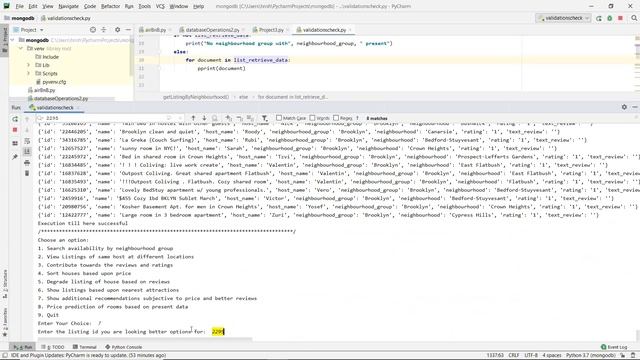Viewport: 640px width, 360px height.
Task: Select airbnb.py in project tree
Action: [x=44, y=90]
